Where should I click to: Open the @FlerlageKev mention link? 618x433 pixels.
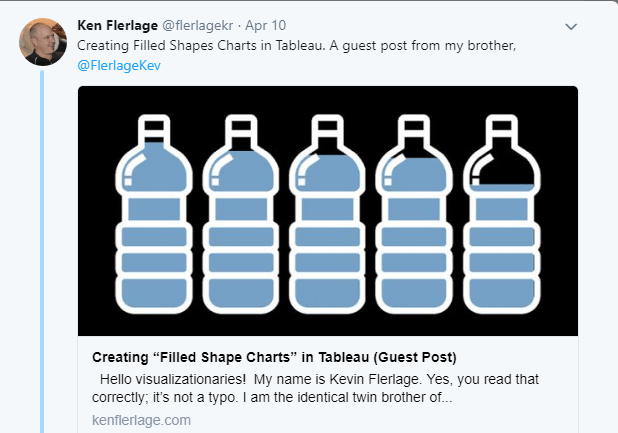[119, 65]
